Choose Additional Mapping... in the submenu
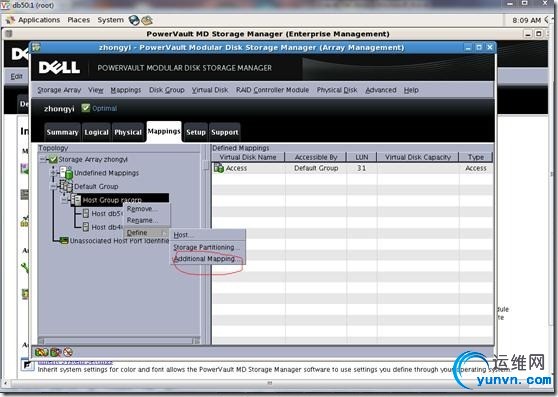This screenshot has height=397, width=558. (208, 259)
